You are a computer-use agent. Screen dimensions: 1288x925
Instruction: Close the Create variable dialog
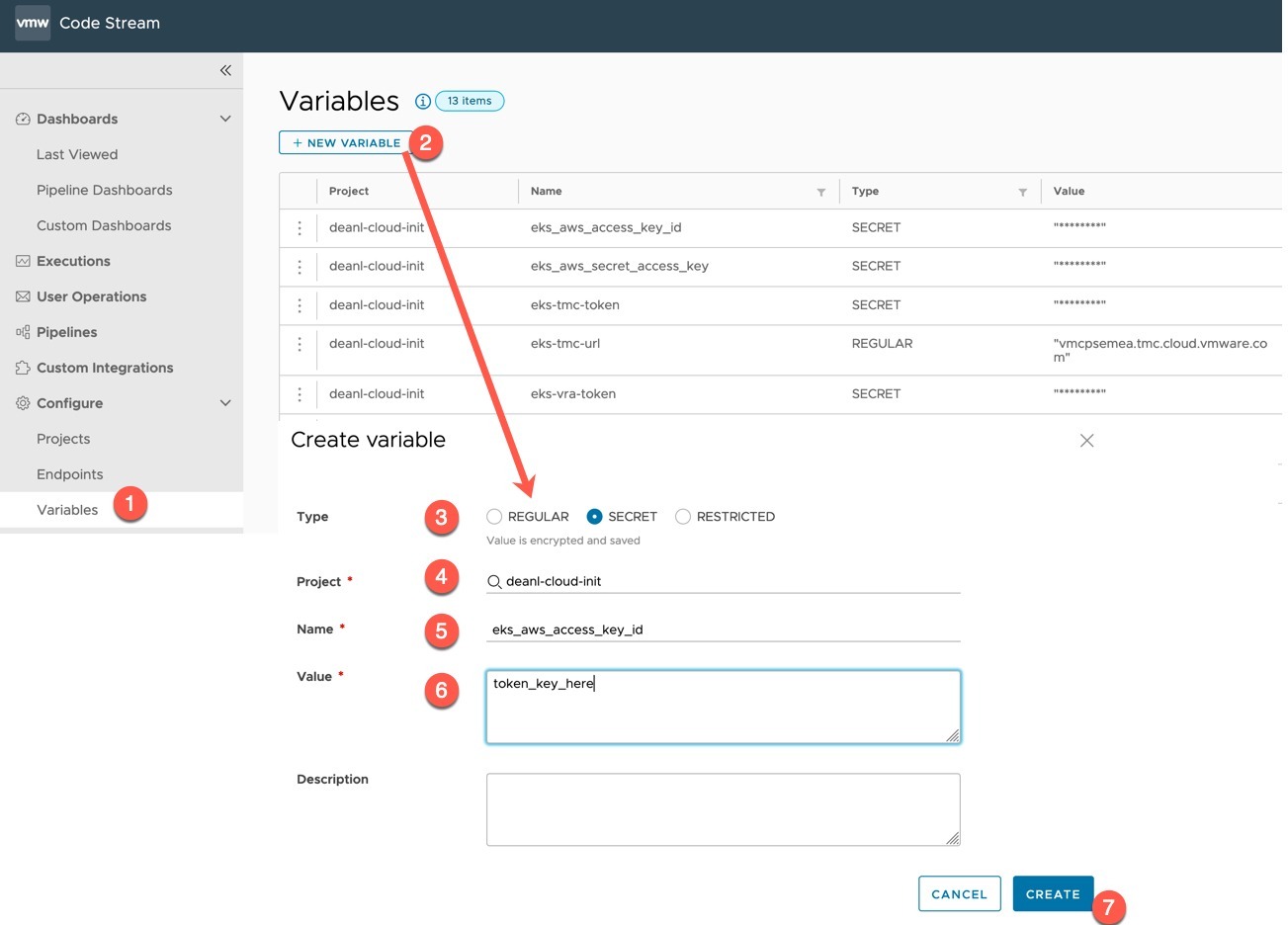[1087, 441]
